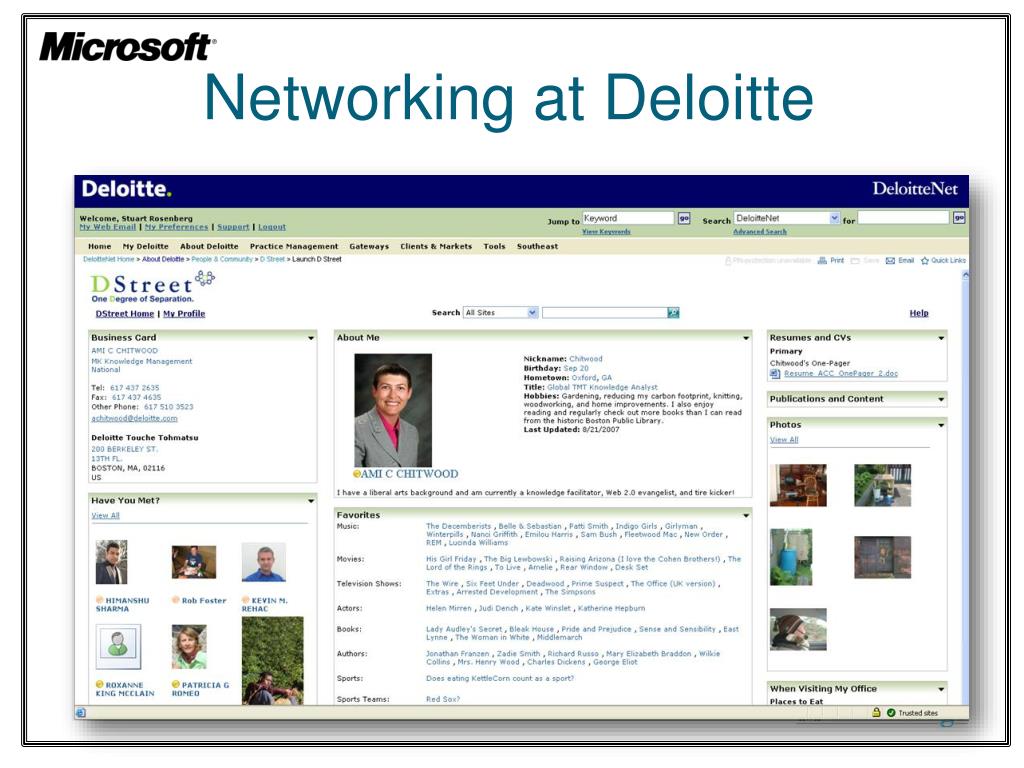Click the DStreet Home link
This screenshot has height=768, width=1024.
pos(125,314)
